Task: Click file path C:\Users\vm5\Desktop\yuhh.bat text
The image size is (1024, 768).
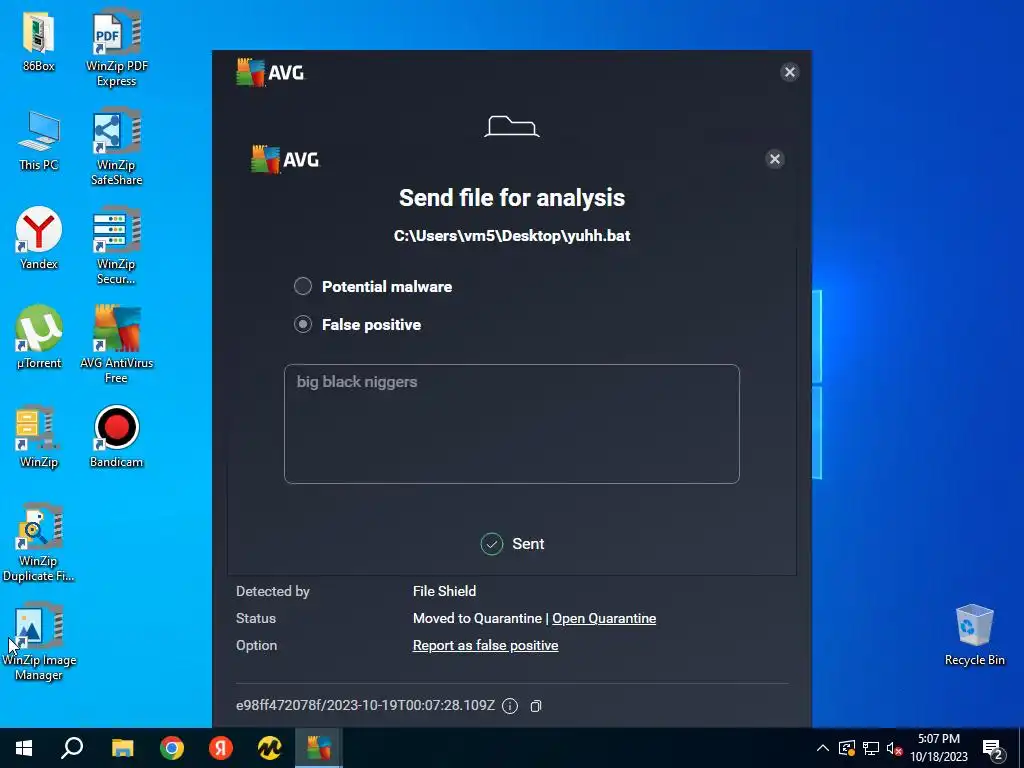Action: (x=512, y=236)
